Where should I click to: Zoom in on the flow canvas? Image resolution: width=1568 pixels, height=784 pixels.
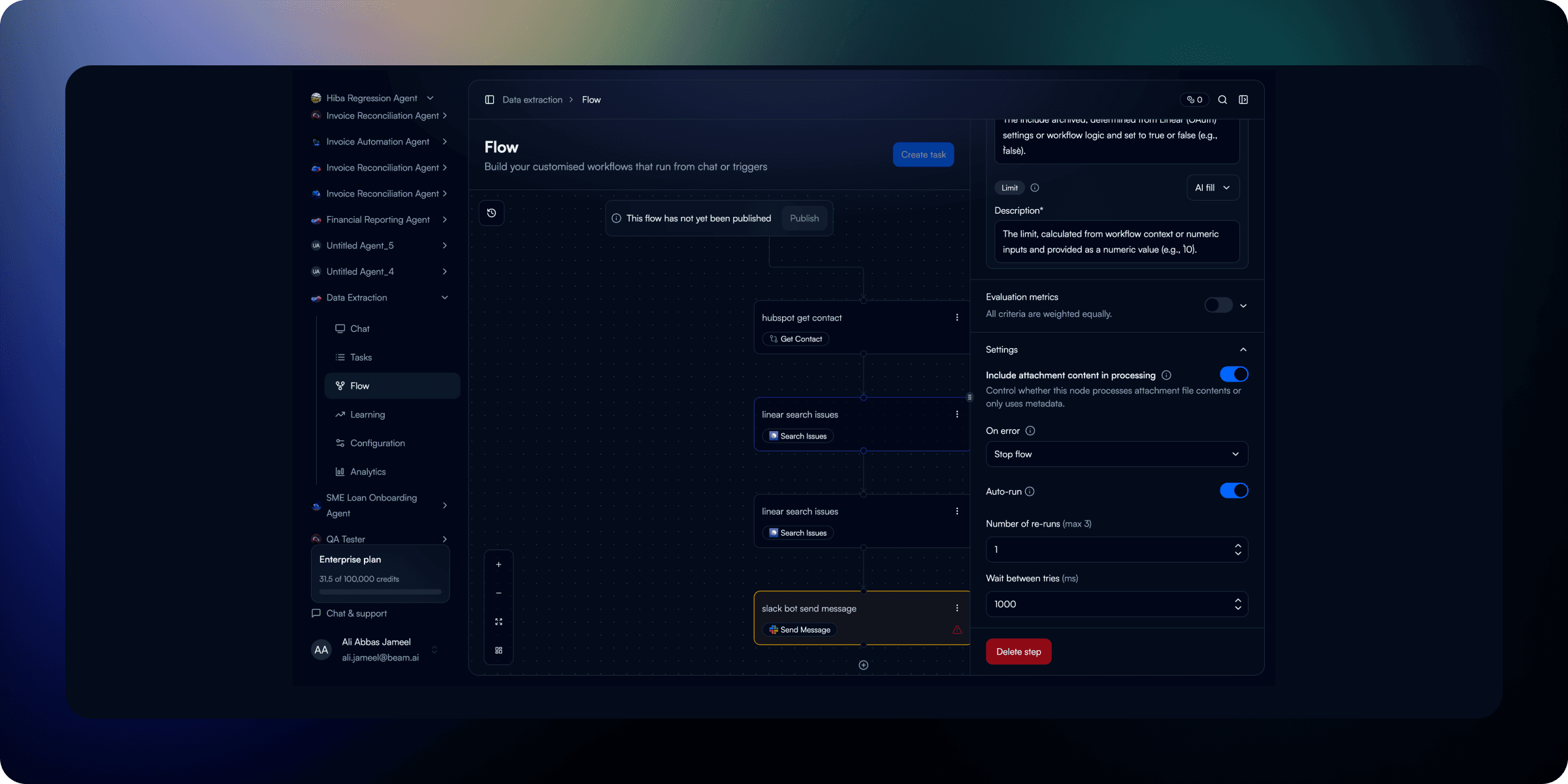tap(498, 564)
